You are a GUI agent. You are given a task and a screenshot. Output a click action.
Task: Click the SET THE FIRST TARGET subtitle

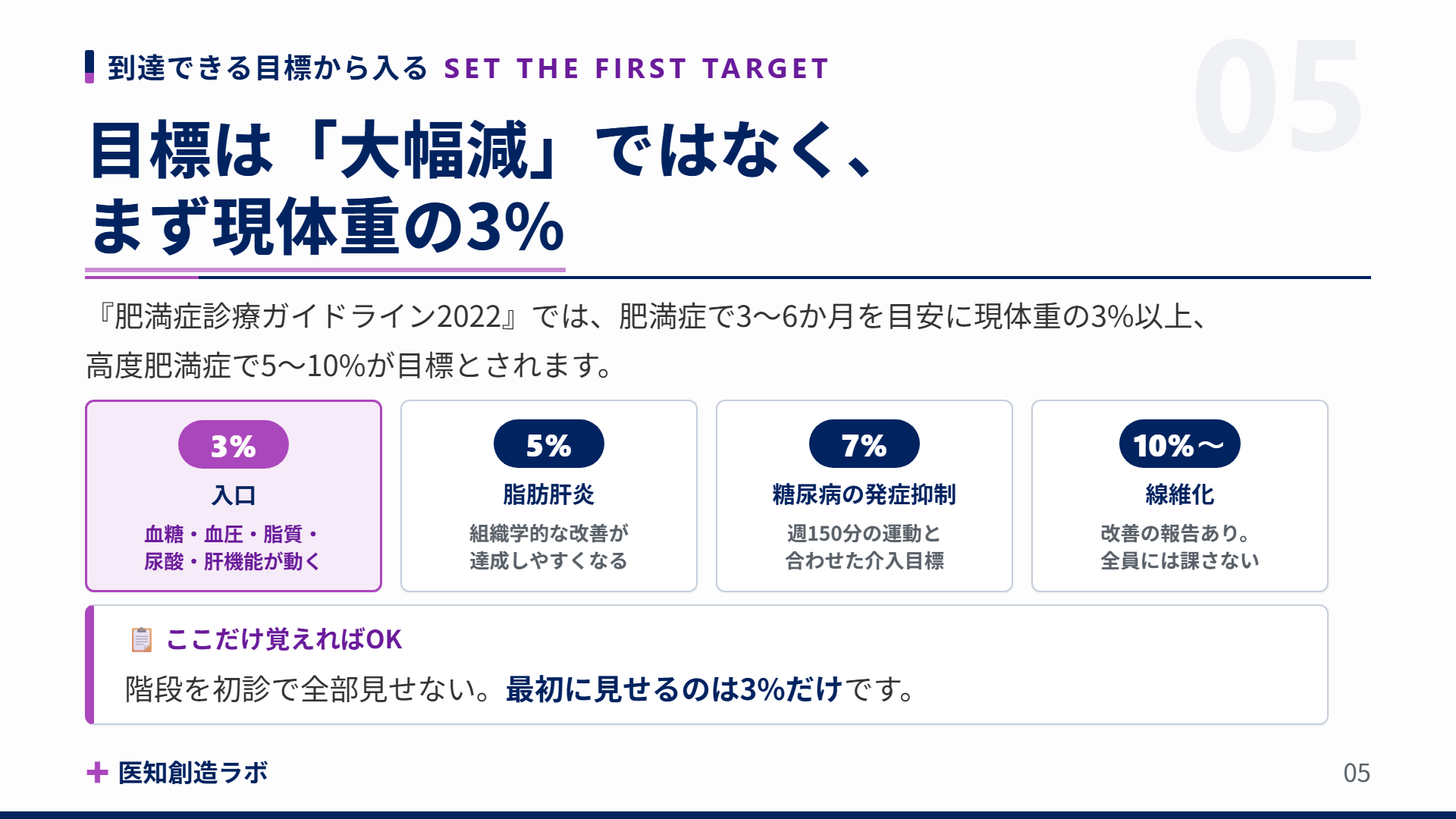[637, 68]
